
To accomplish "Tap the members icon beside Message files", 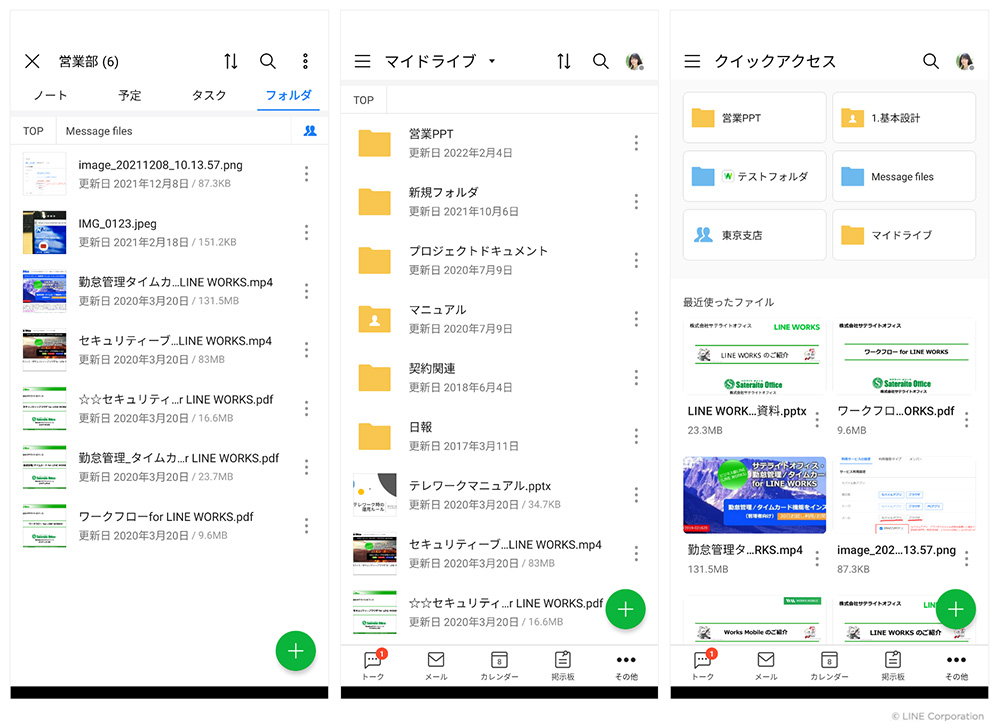I will (x=310, y=131).
